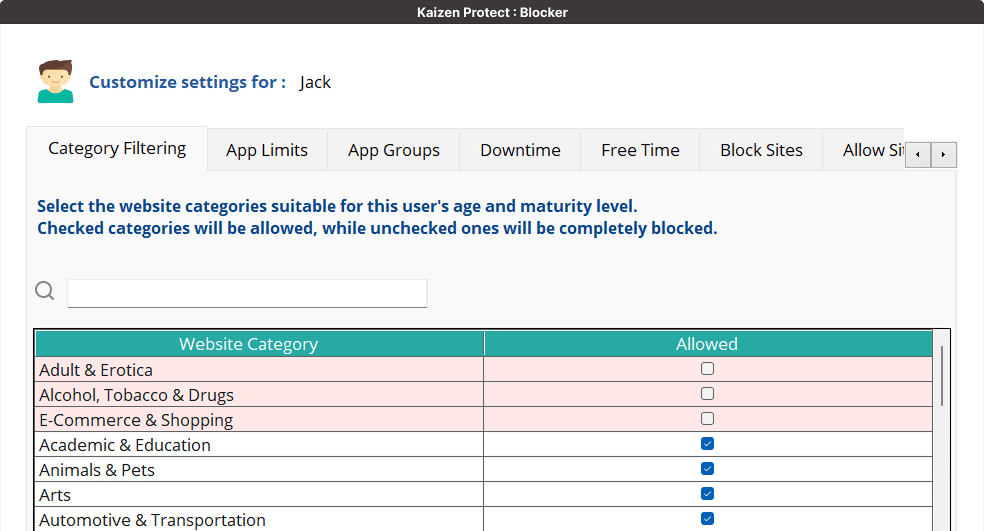This screenshot has width=984, height=531.
Task: Switch to the App Groups tab
Action: (394, 150)
